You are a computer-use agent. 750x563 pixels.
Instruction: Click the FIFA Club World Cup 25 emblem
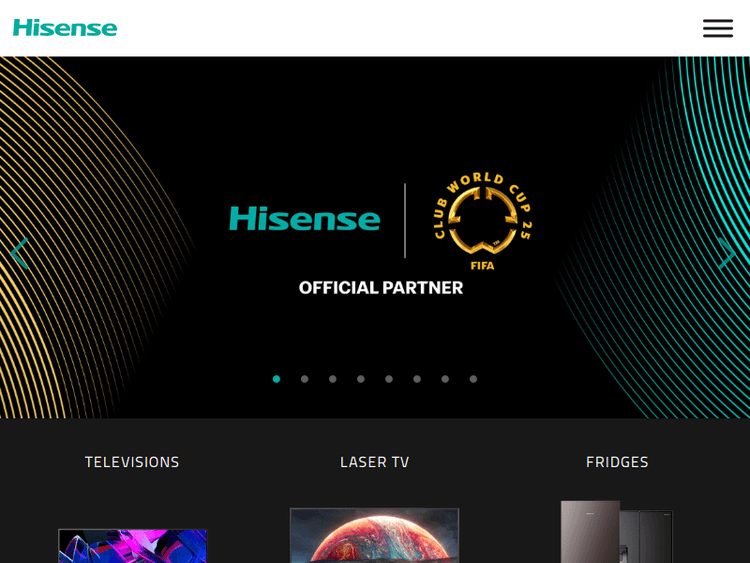click(482, 221)
